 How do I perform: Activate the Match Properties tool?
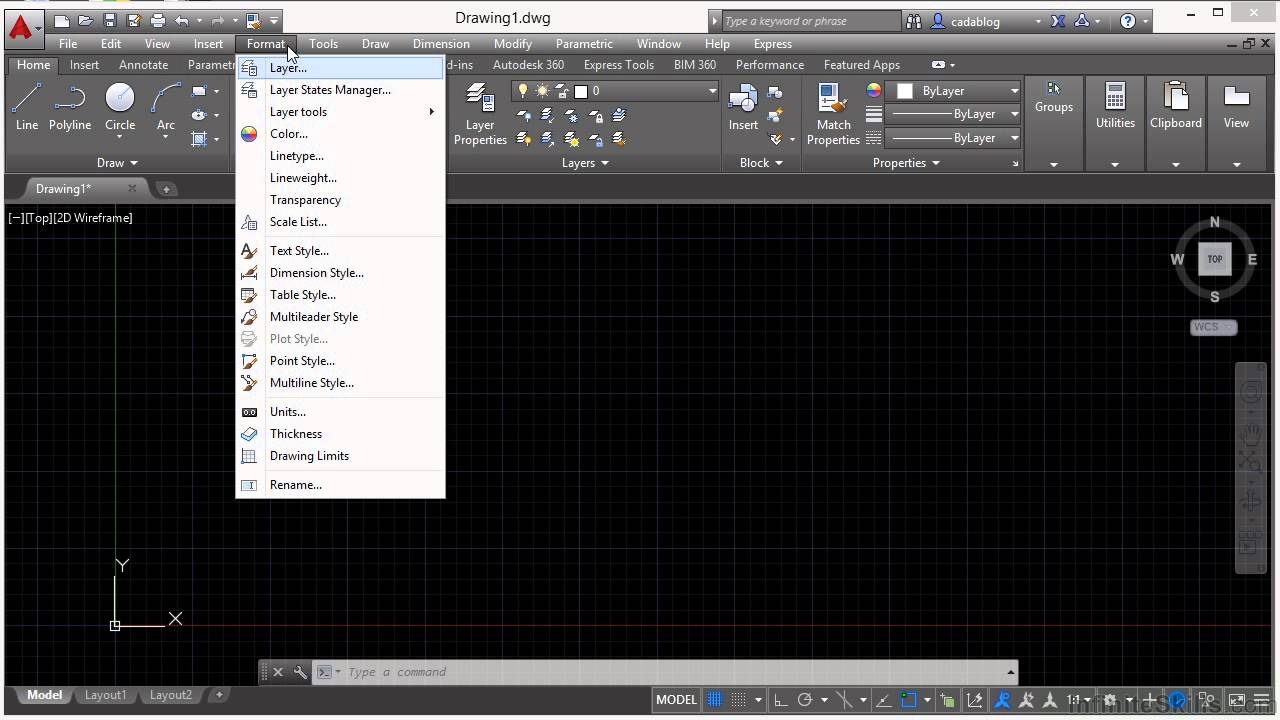tap(833, 114)
